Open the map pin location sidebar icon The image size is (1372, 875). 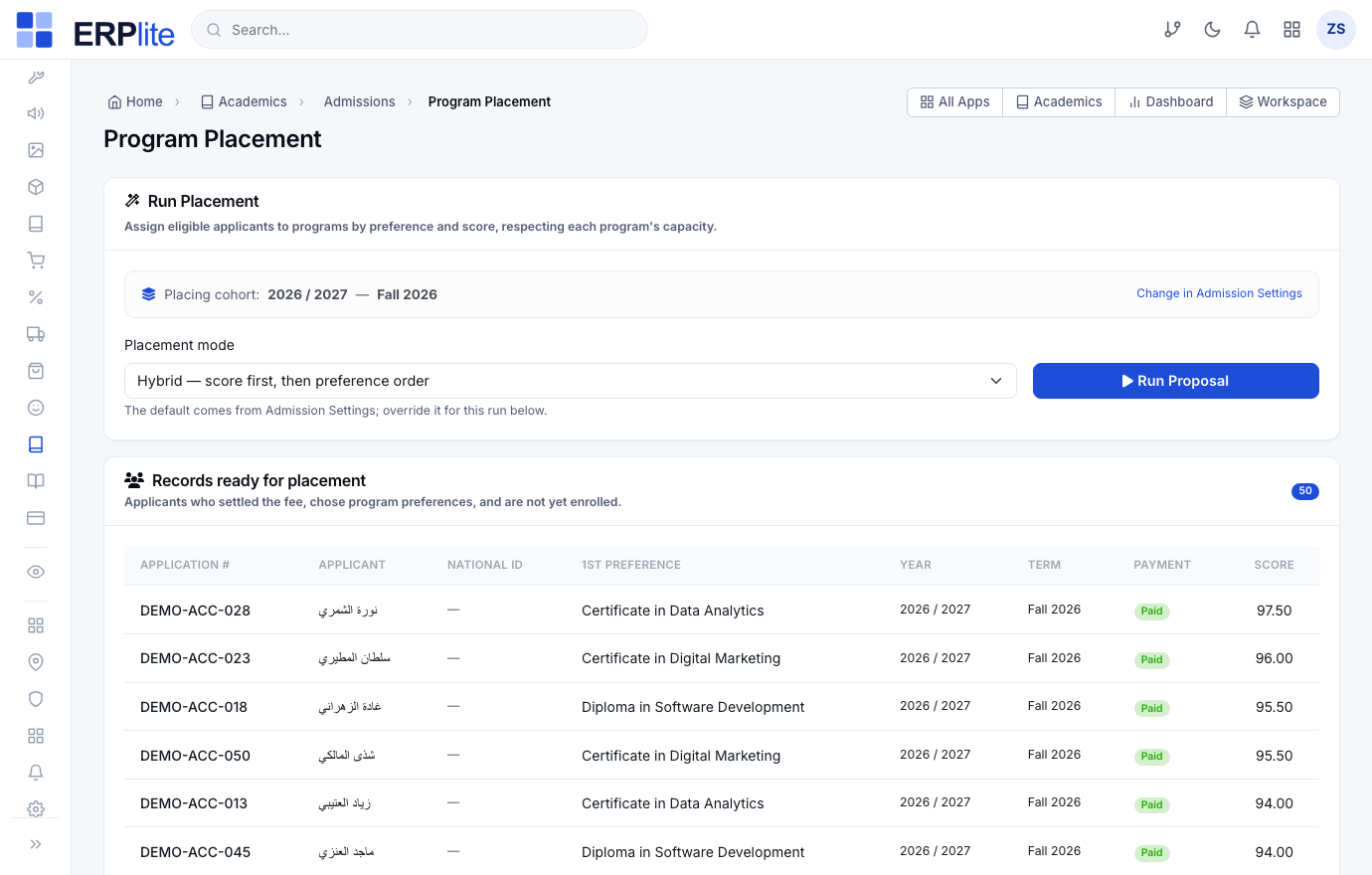point(36,662)
